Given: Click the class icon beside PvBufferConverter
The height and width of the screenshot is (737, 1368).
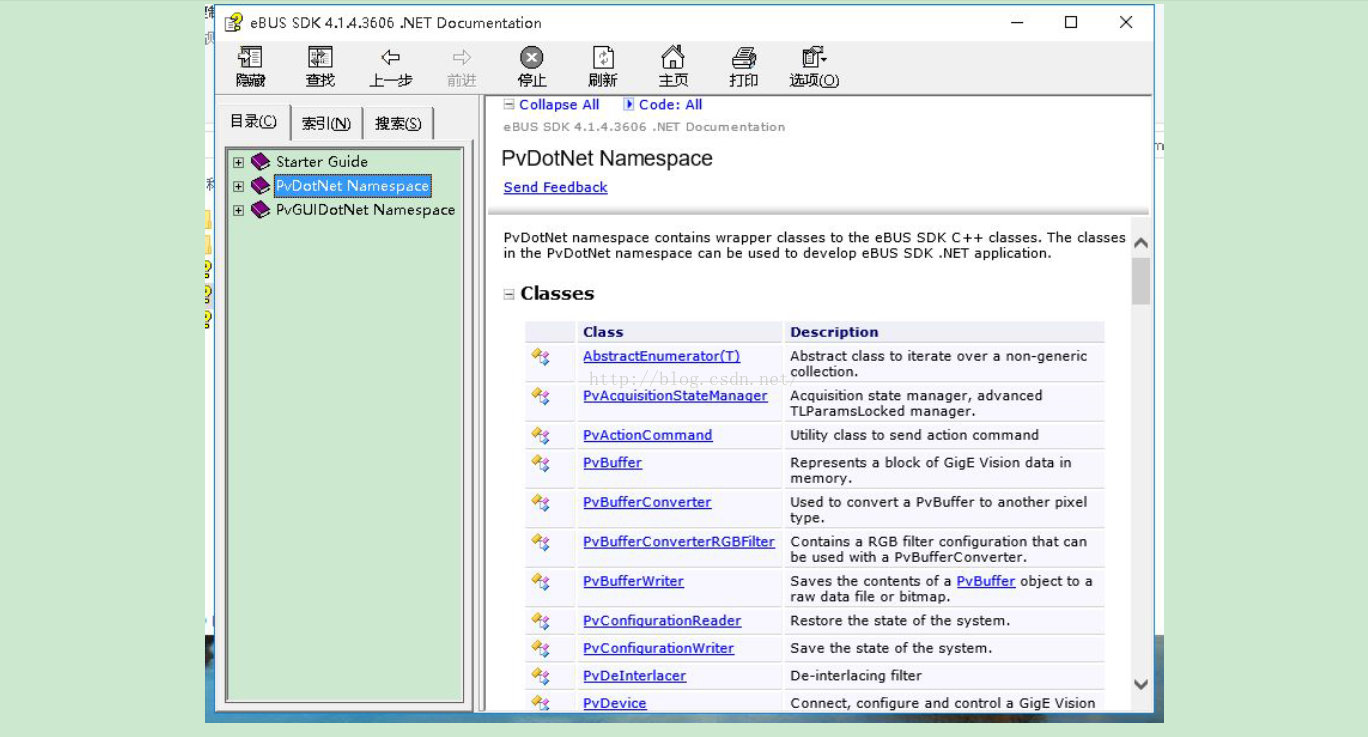Looking at the screenshot, I should coord(541,502).
